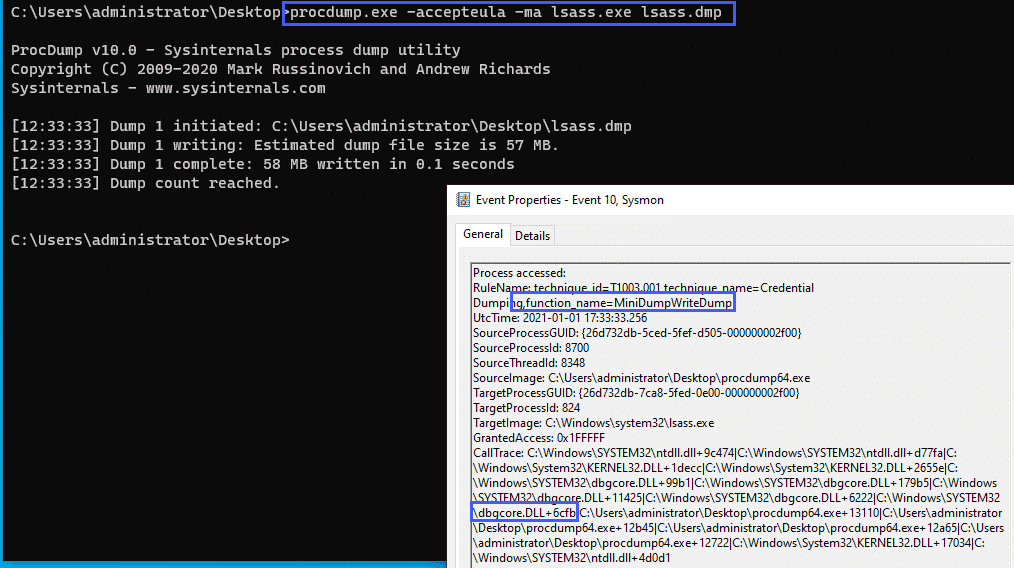Click the 'Estimated dump file size' line
Image resolution: width=1014 pixels, height=568 pixels.
(285, 145)
